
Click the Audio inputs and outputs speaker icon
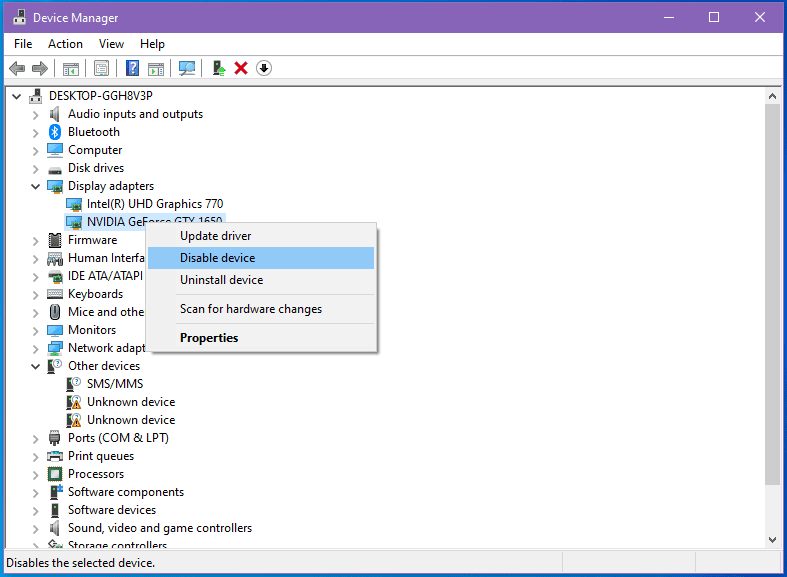coord(55,114)
